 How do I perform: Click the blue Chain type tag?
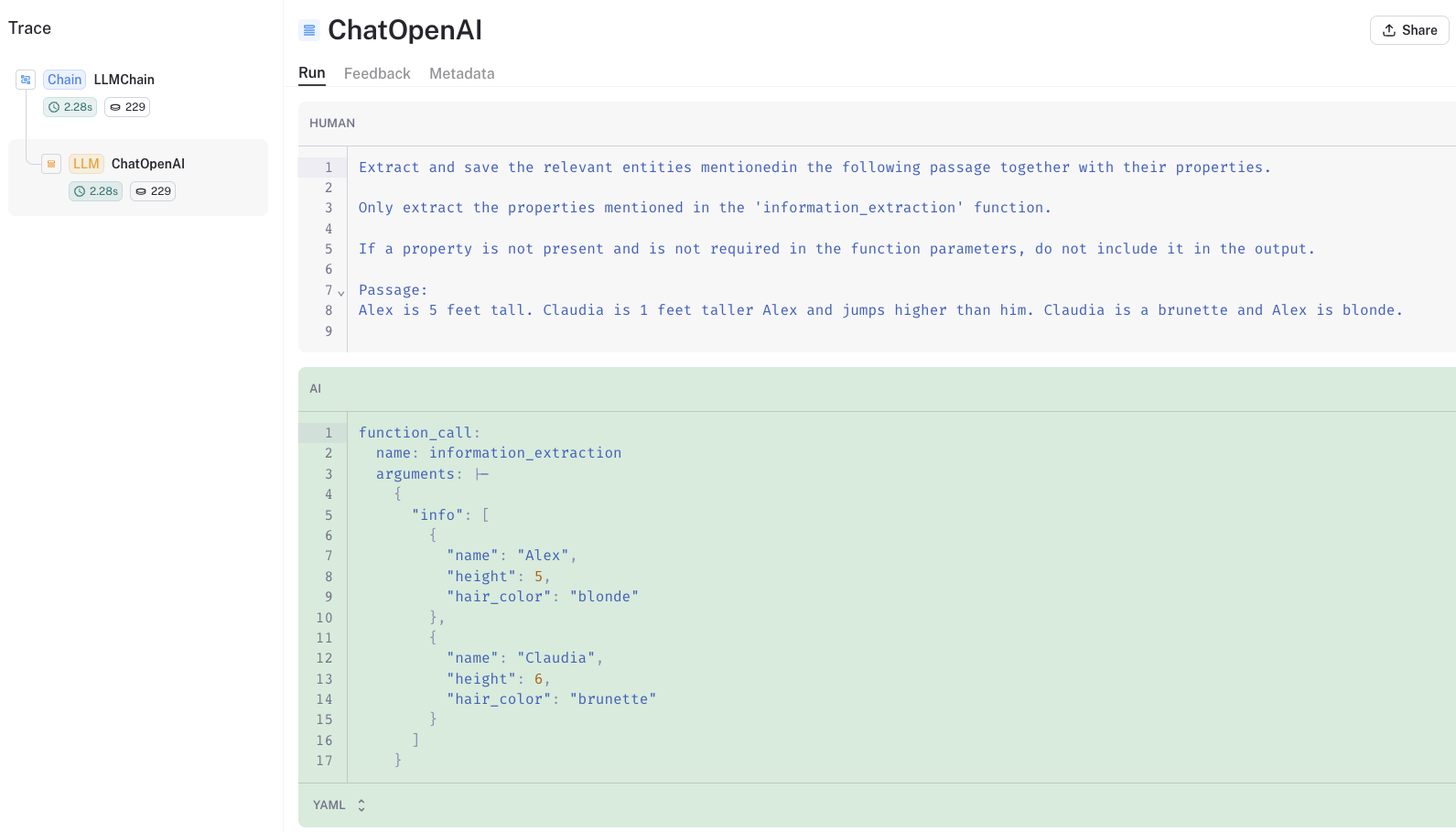[64, 80]
